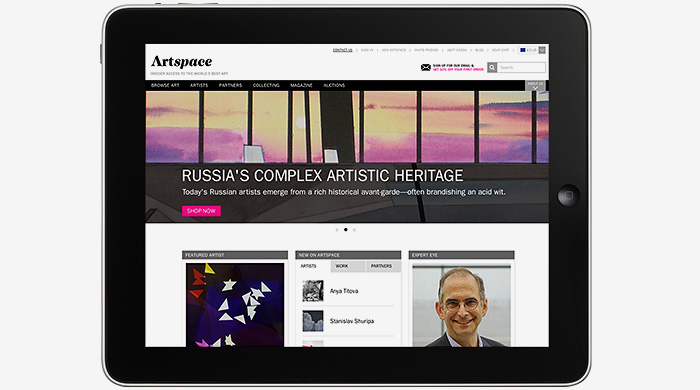Click the New on Artspace panel header
Image resolution: width=700 pixels, height=390 pixels.
point(348,255)
